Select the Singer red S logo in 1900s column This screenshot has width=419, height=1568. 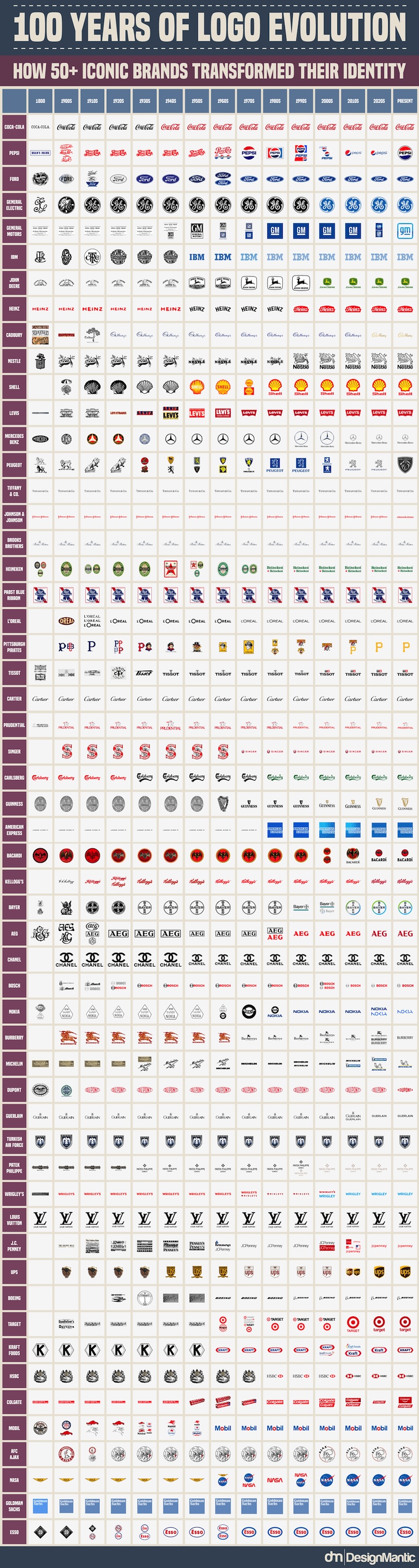[66, 751]
